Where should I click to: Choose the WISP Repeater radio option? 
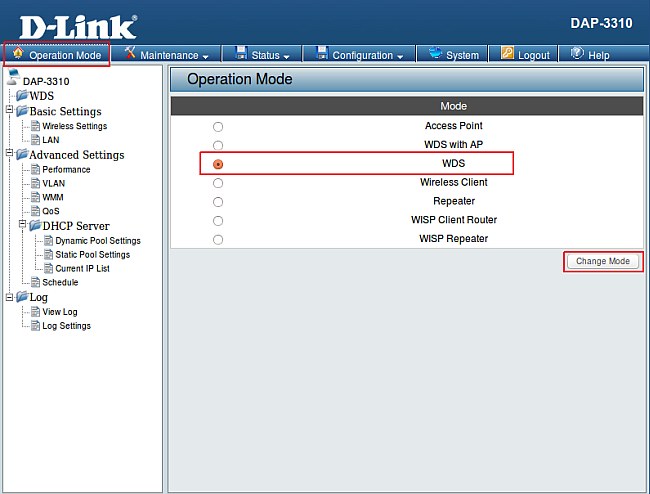pos(218,240)
